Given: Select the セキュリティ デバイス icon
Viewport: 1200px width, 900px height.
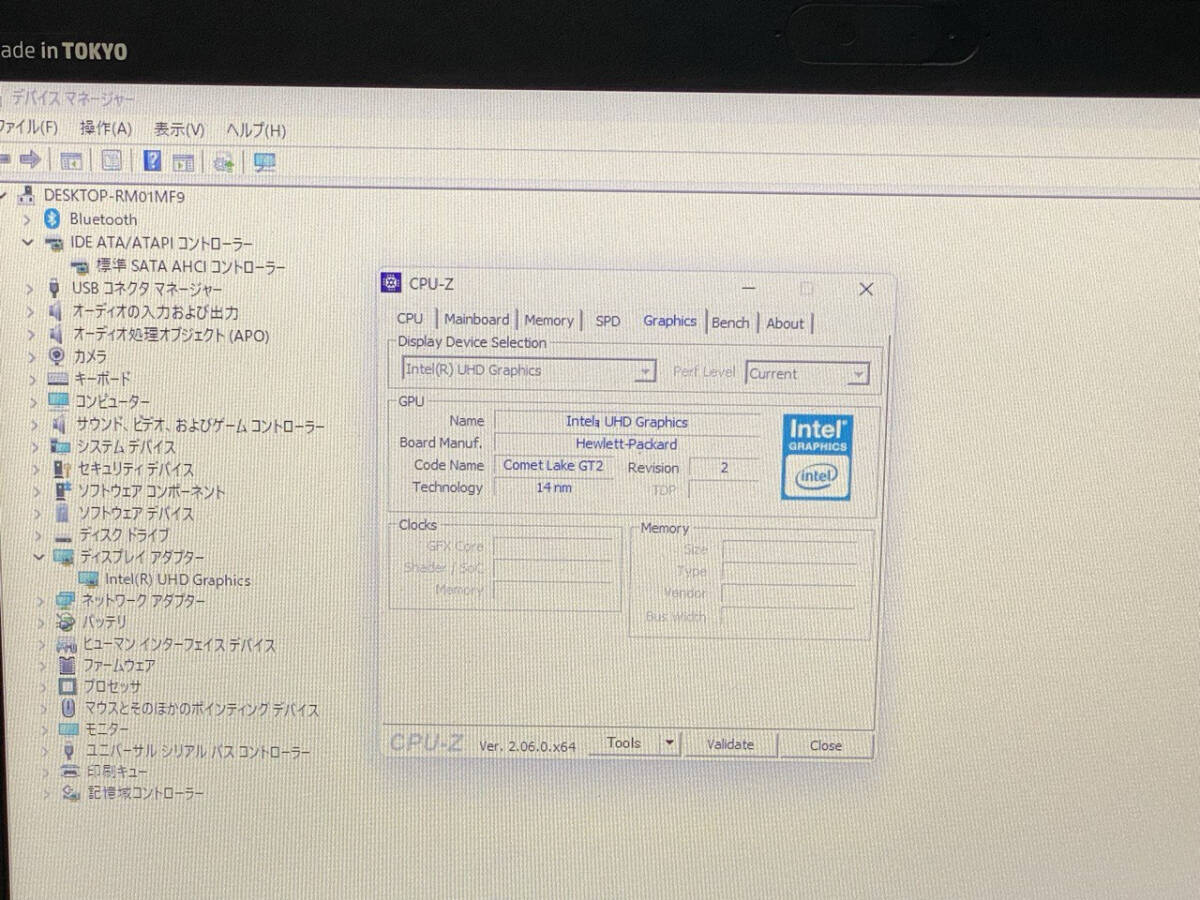Looking at the screenshot, I should coord(61,468).
